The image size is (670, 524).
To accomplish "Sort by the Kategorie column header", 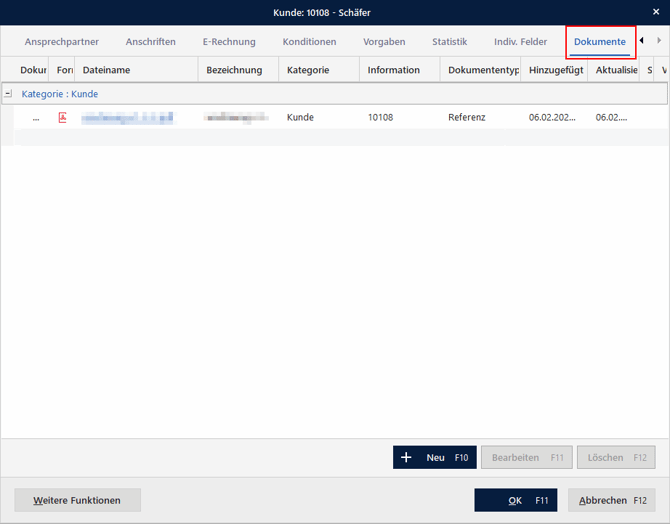I will pyautogui.click(x=318, y=70).
